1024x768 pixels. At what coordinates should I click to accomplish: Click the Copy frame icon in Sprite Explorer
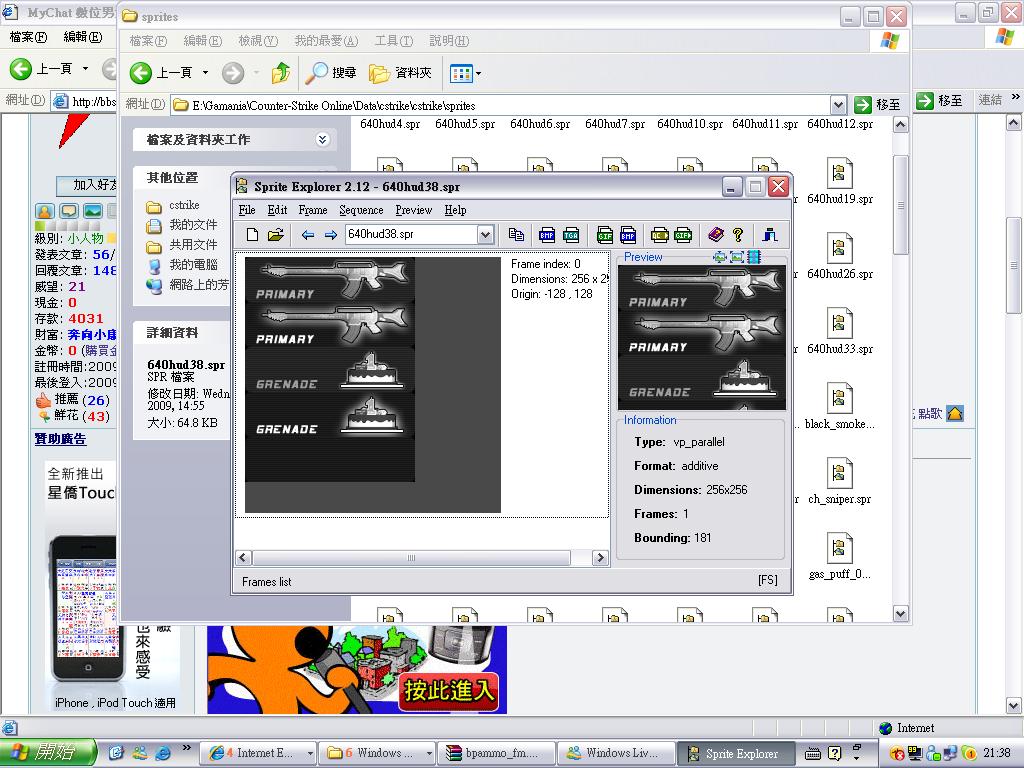coord(516,234)
